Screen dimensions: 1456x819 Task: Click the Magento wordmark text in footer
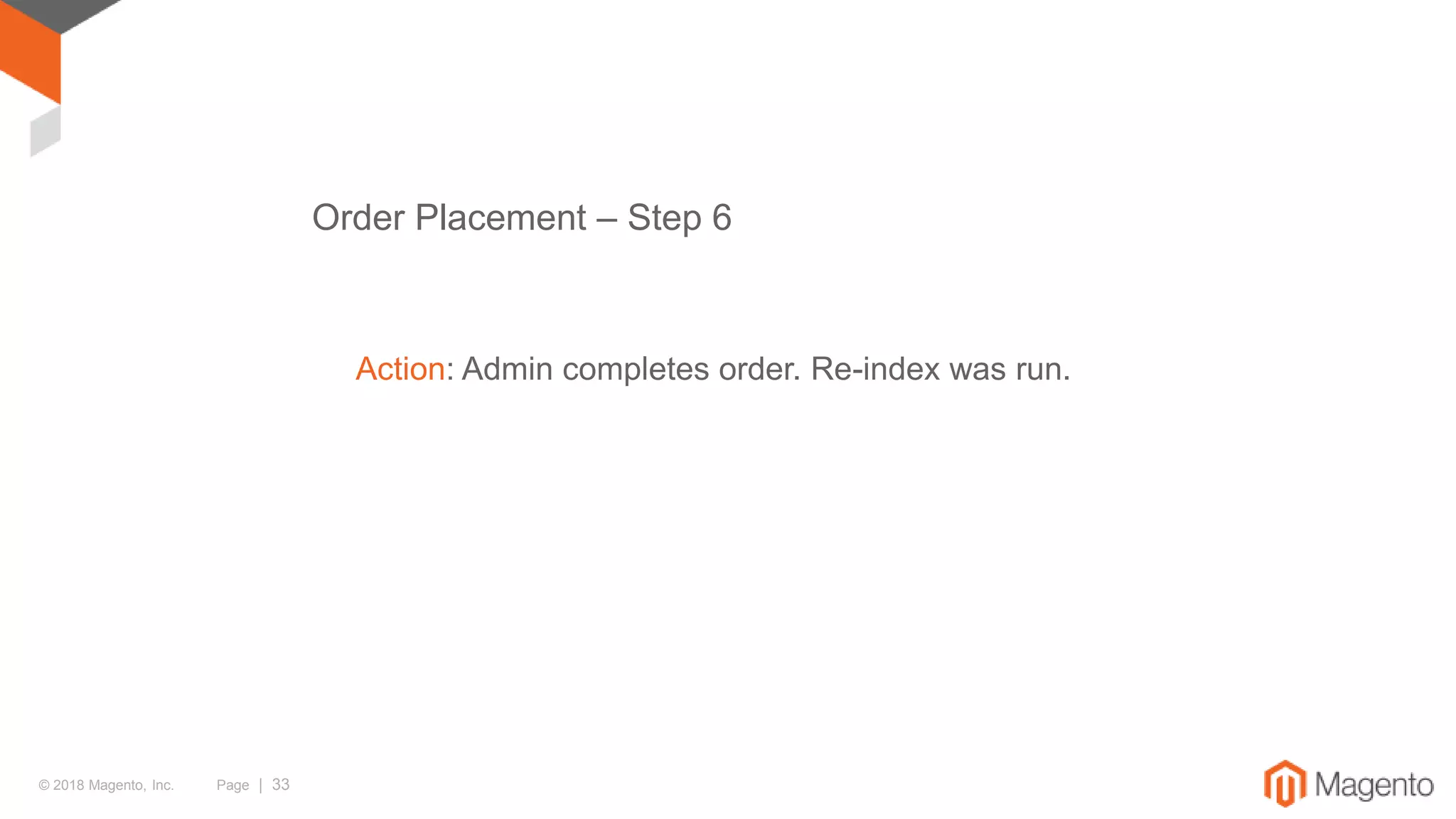click(1374, 785)
